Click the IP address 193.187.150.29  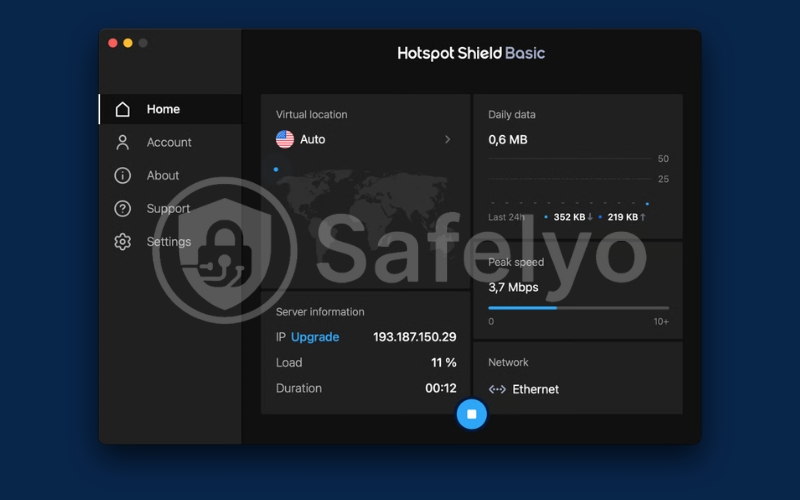pos(414,337)
